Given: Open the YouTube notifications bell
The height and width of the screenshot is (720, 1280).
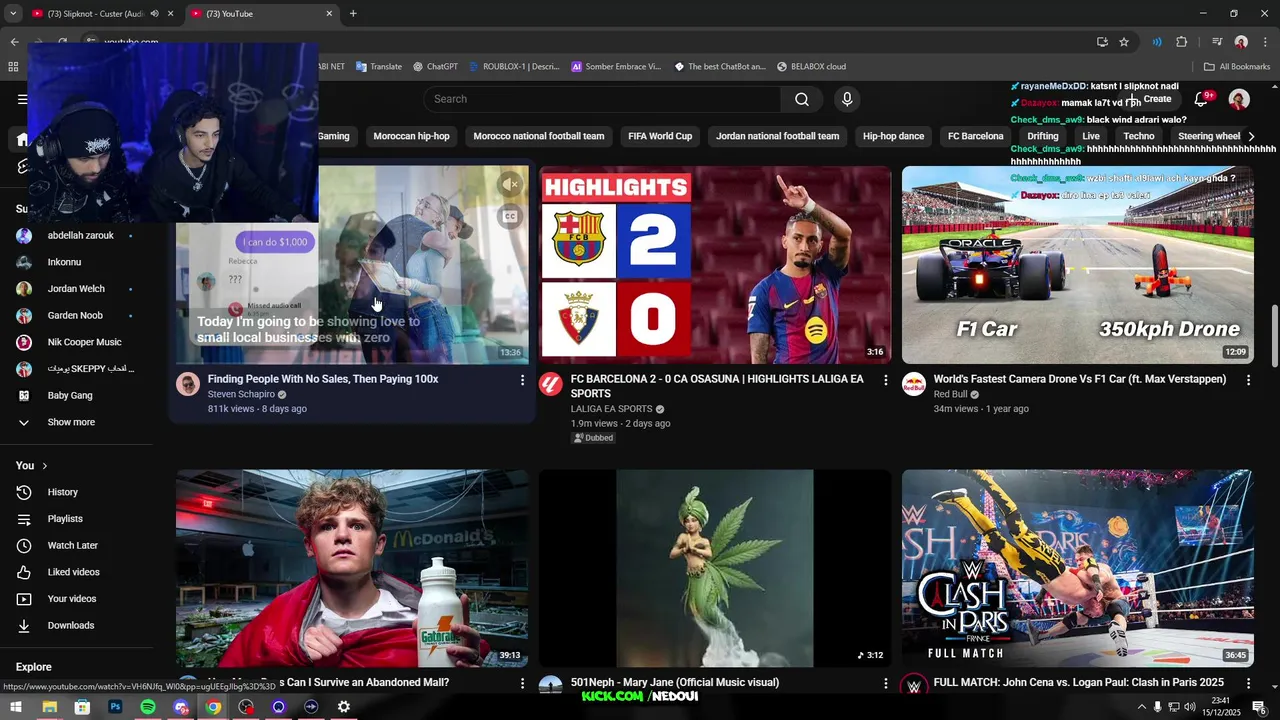Looking at the screenshot, I should 1202,99.
